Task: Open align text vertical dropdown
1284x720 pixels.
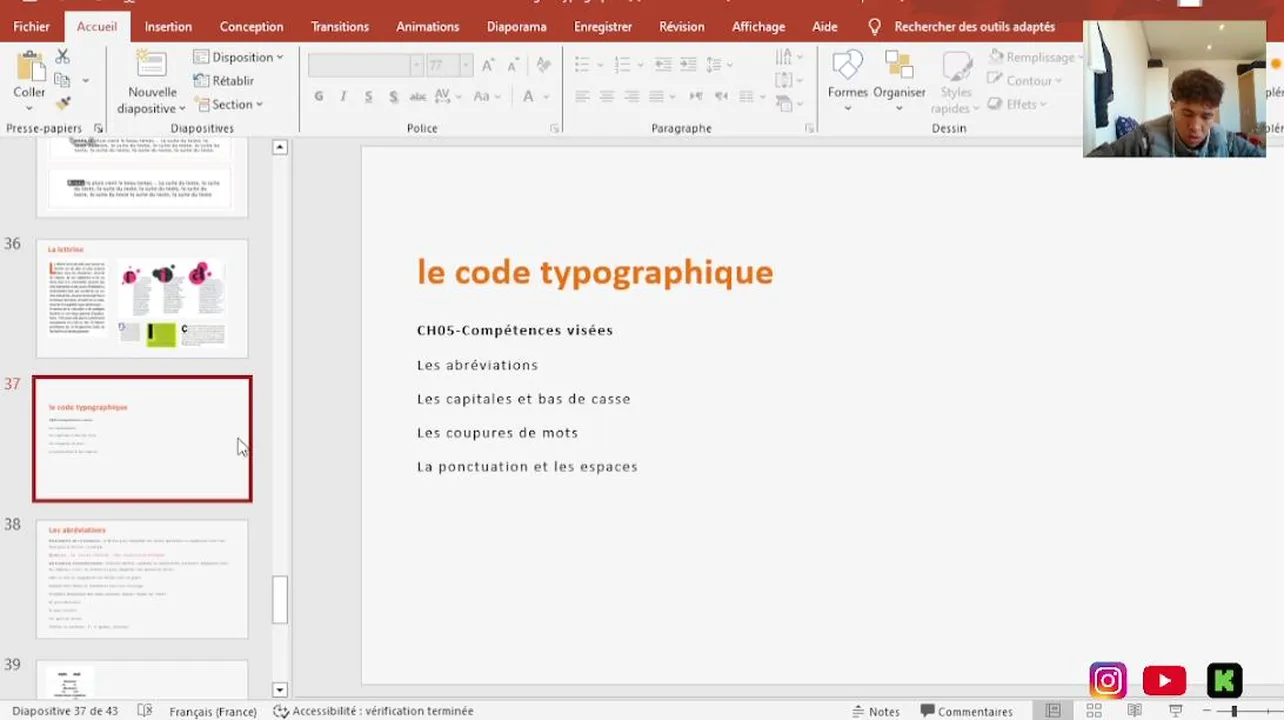Action: [x=789, y=80]
